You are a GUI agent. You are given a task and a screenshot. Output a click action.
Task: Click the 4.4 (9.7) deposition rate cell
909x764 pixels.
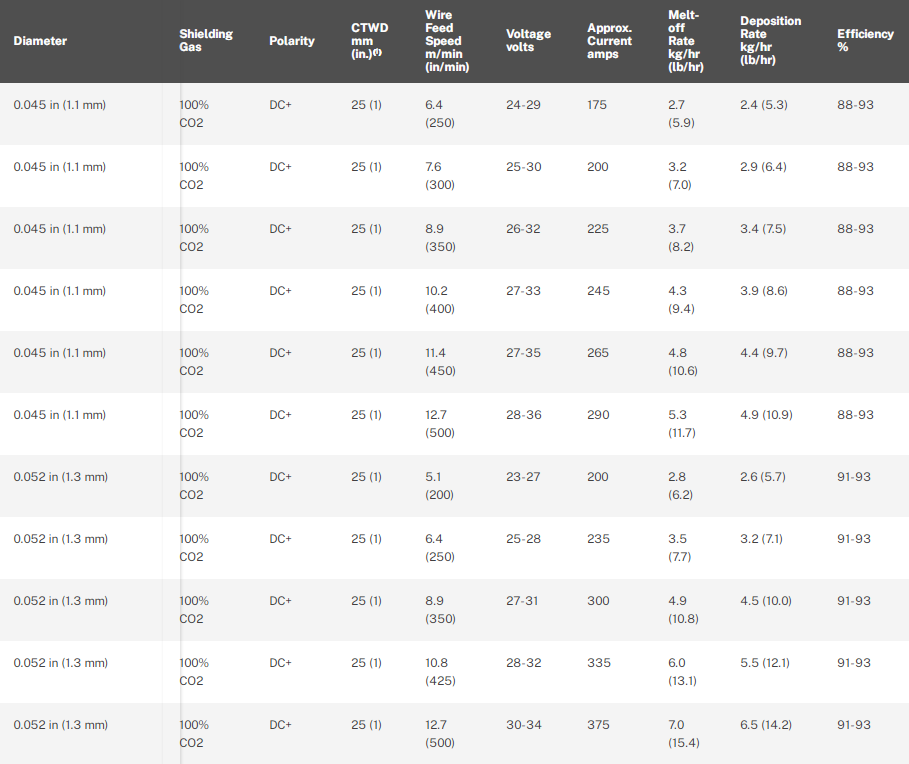(765, 353)
